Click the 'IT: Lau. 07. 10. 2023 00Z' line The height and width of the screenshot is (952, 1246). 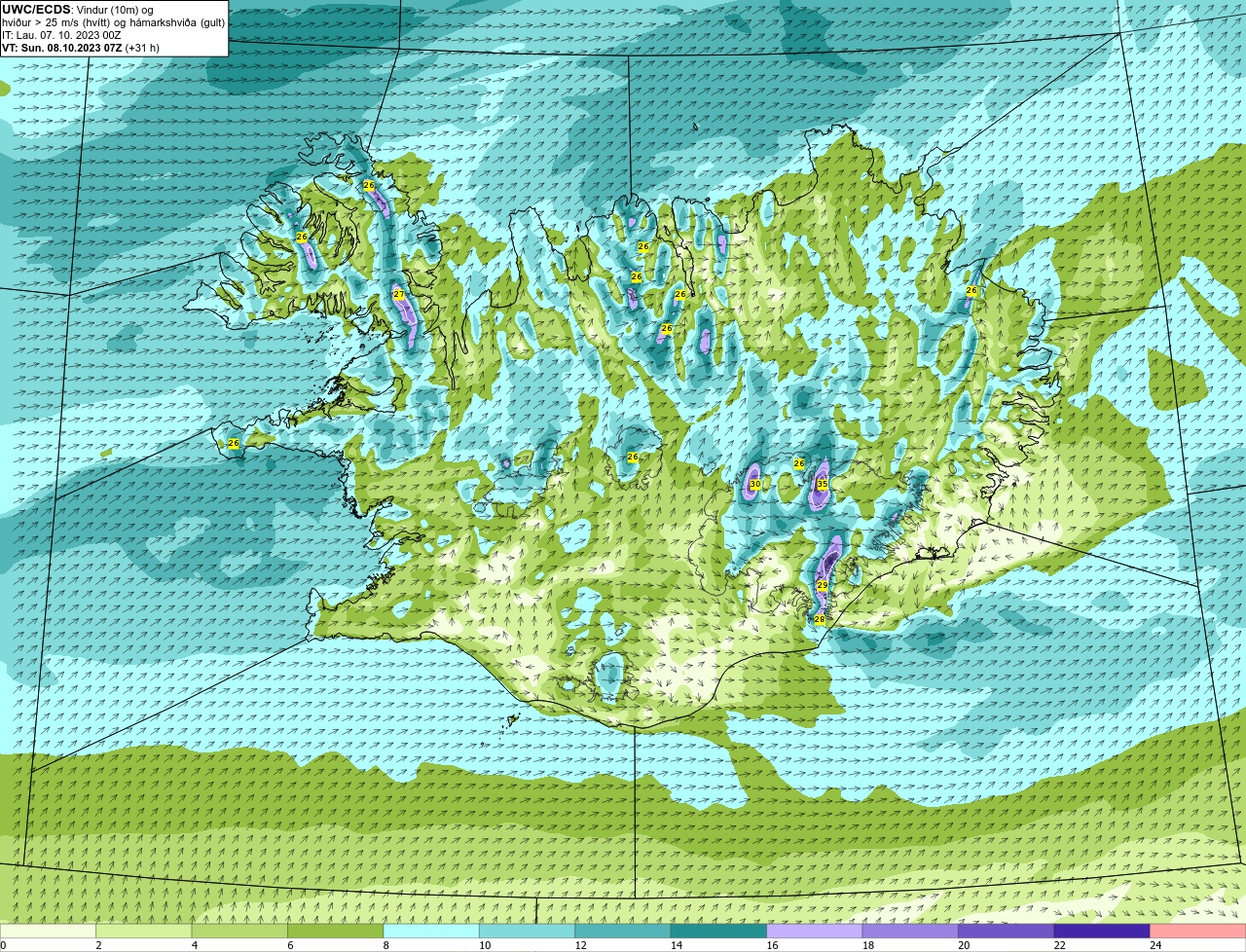[61, 35]
